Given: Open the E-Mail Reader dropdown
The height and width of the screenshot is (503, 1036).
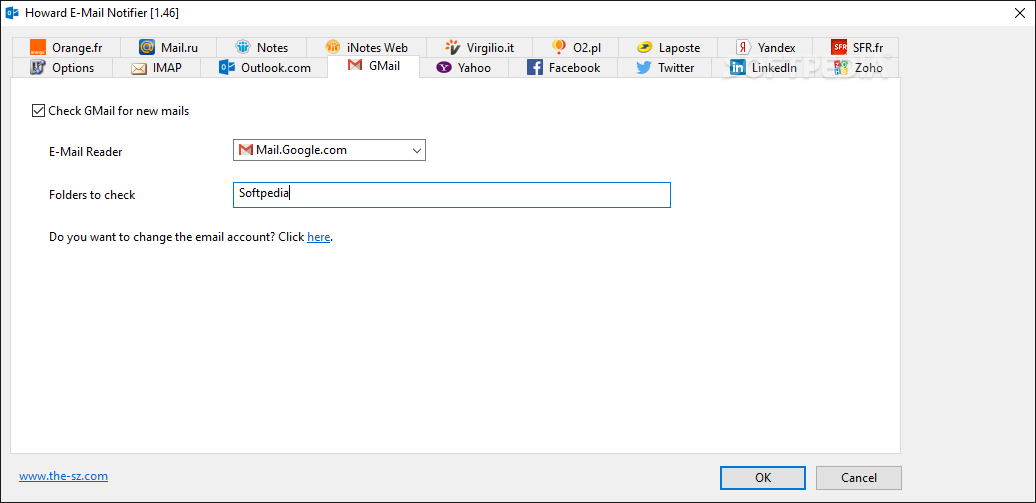Looking at the screenshot, I should click(x=329, y=150).
